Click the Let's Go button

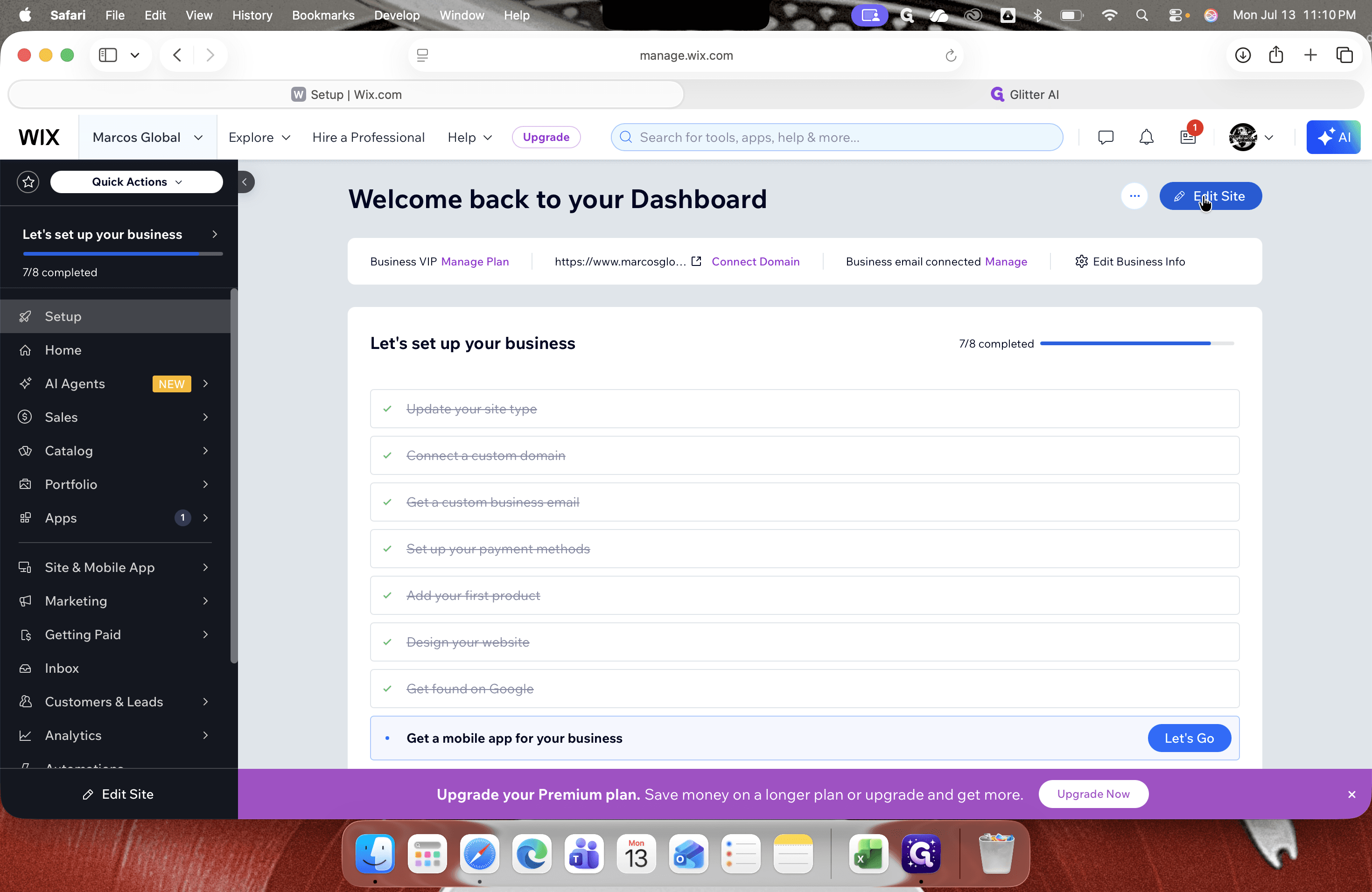pyautogui.click(x=1189, y=738)
